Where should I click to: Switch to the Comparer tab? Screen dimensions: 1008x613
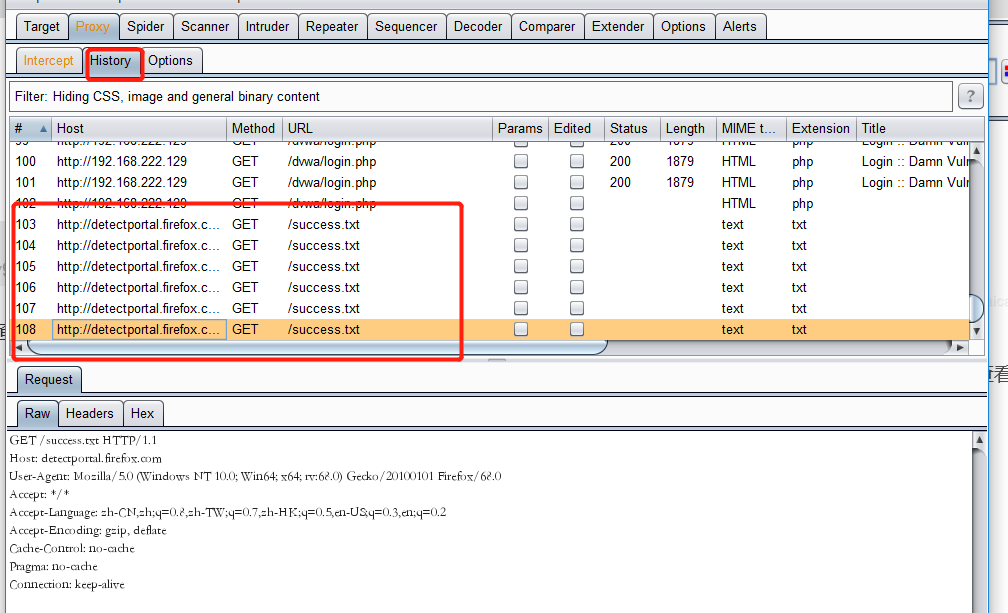tap(546, 27)
